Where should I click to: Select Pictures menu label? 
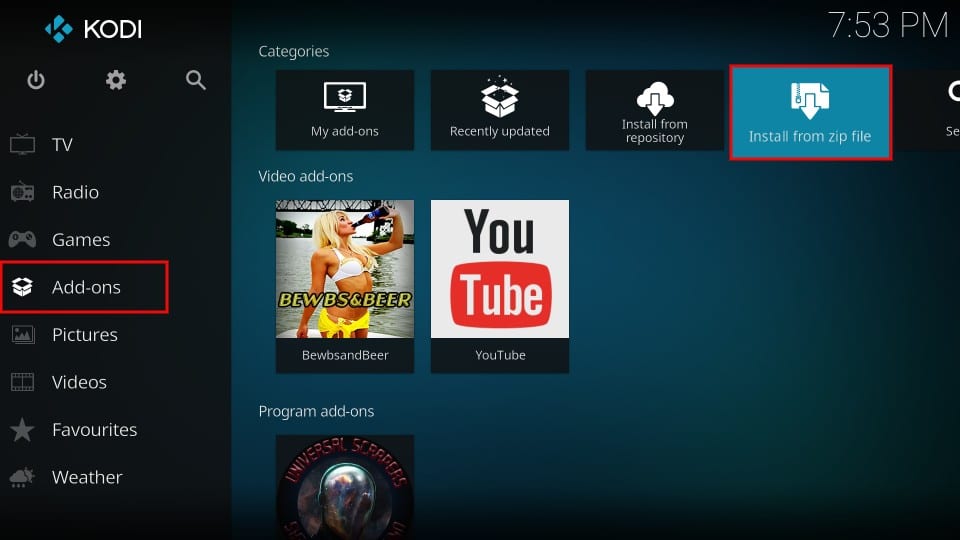85,335
